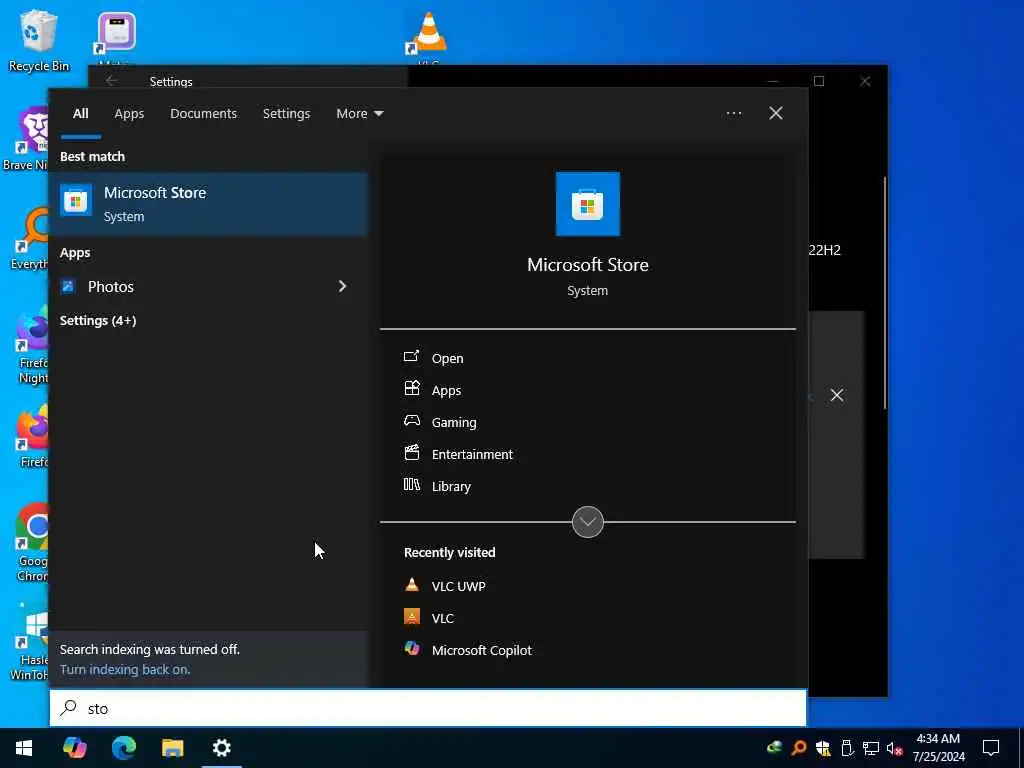
Task: Click Safely Remove Hardware tray icon
Action: tap(847, 748)
